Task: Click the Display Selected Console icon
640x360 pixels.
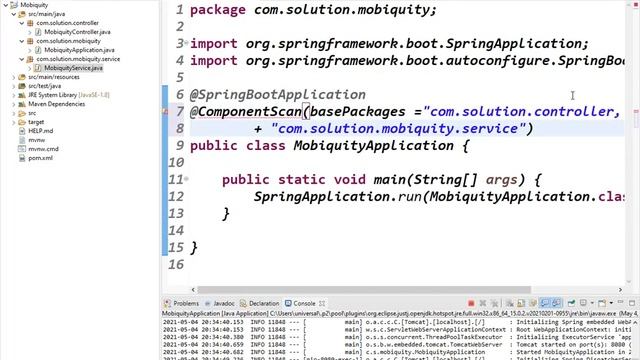Action: [x=583, y=303]
